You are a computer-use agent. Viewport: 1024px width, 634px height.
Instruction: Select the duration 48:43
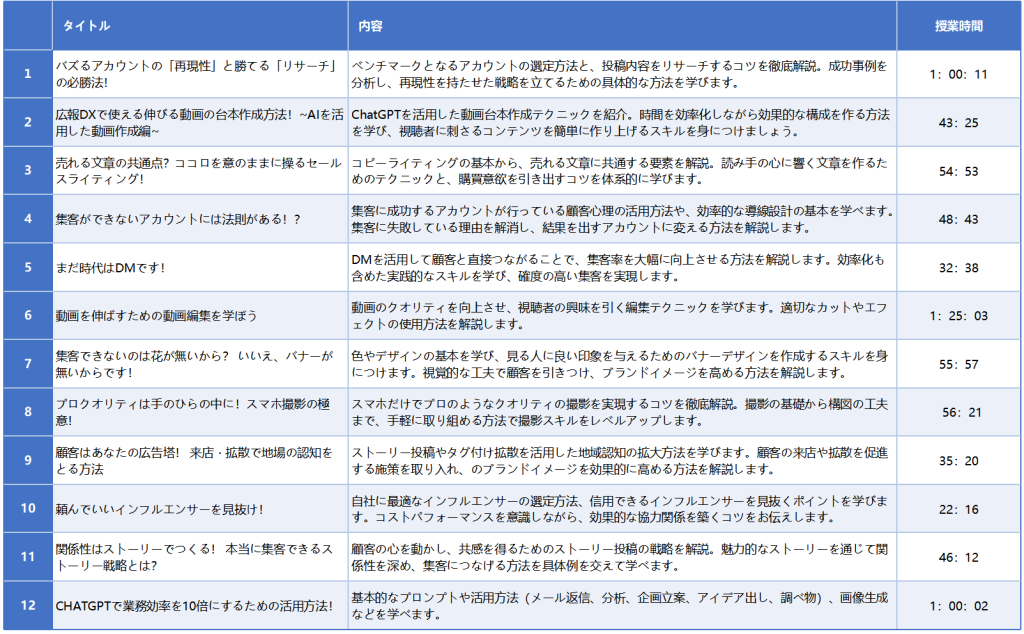[958, 219]
